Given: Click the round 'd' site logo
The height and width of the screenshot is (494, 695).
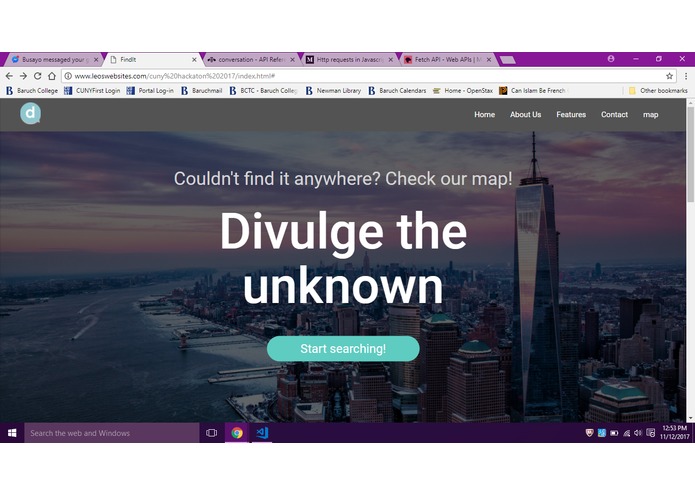Looking at the screenshot, I should click(30, 113).
